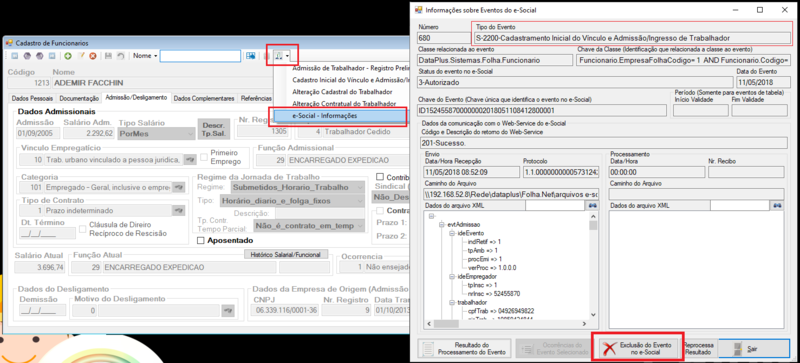Toggle Aposentado checkbox
800x363 pixels.
point(201,240)
